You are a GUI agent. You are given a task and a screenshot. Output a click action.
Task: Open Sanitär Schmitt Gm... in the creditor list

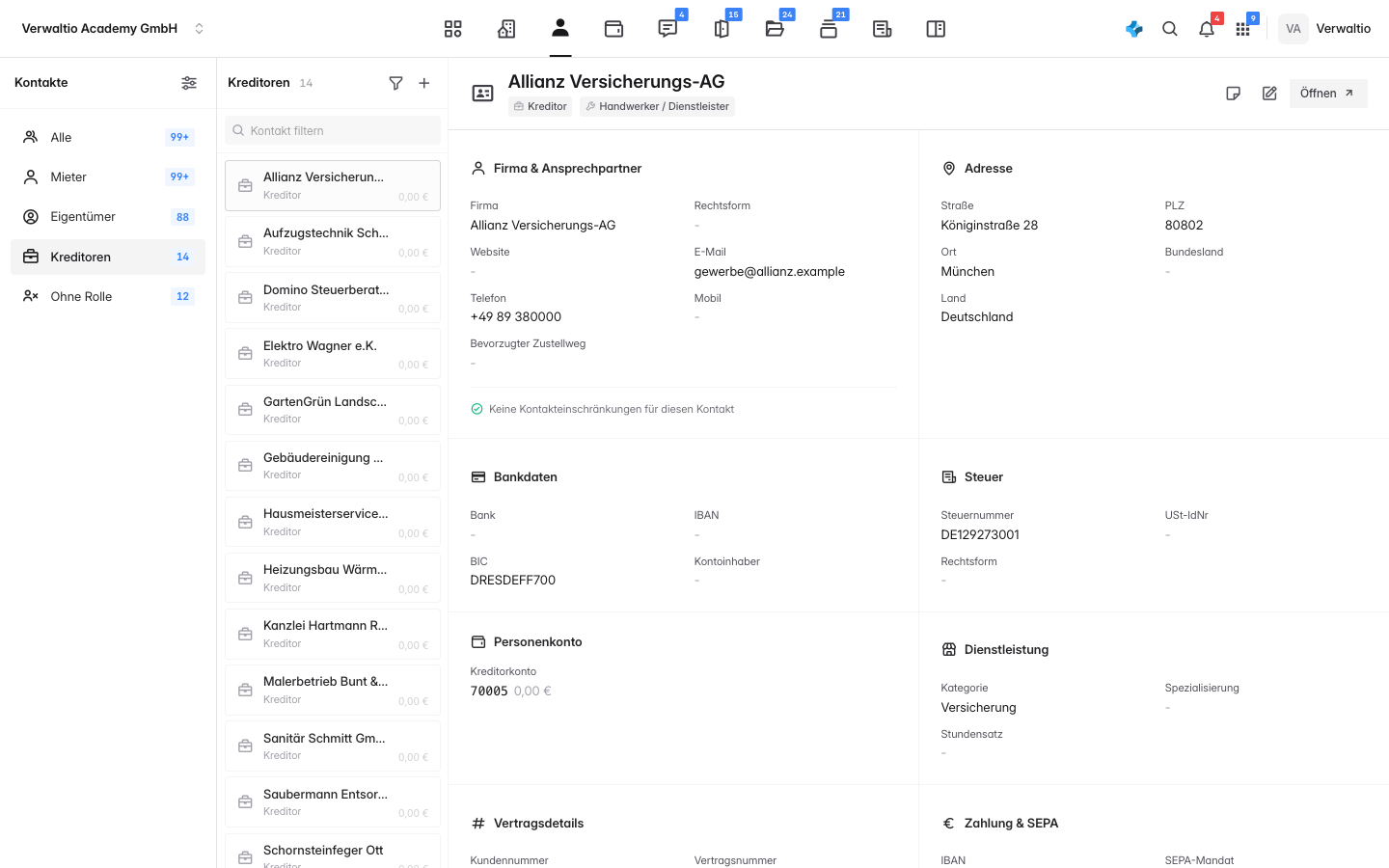tap(333, 746)
